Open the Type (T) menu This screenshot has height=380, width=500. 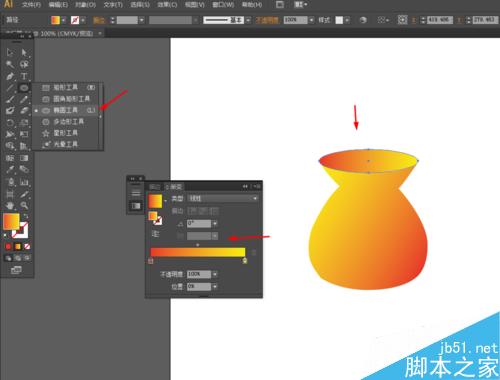click(x=113, y=5)
